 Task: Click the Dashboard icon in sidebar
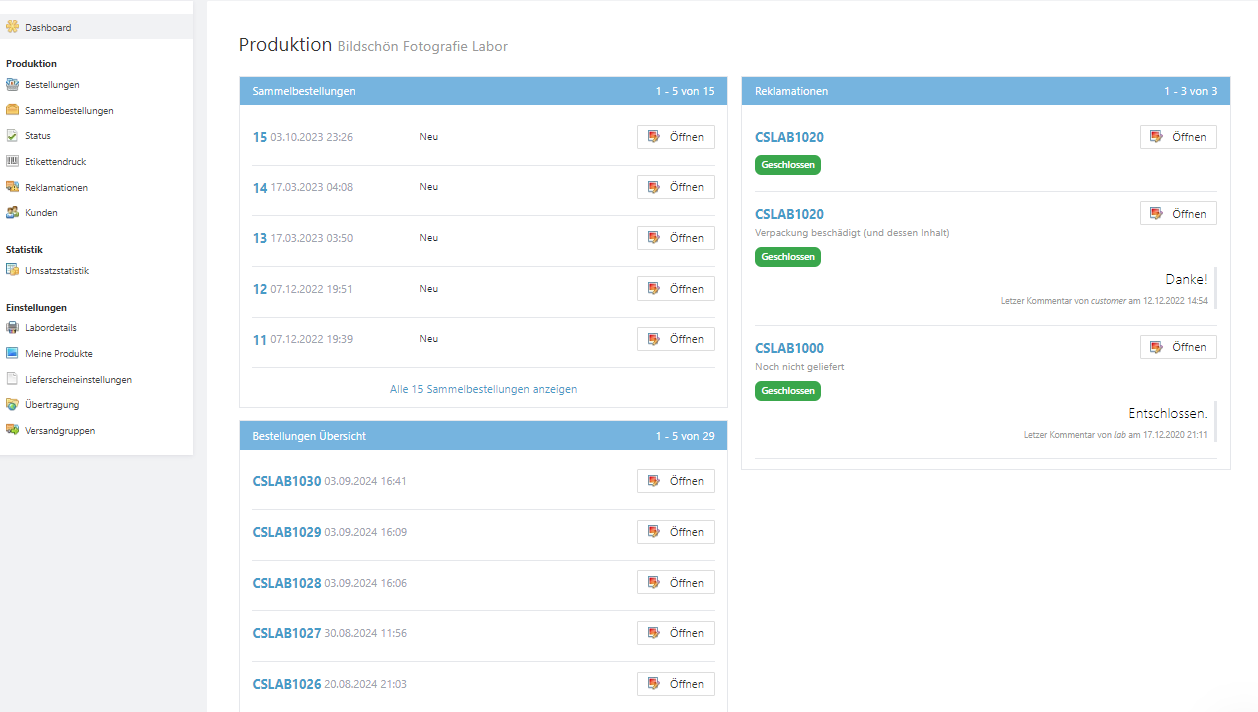[x=12, y=27]
